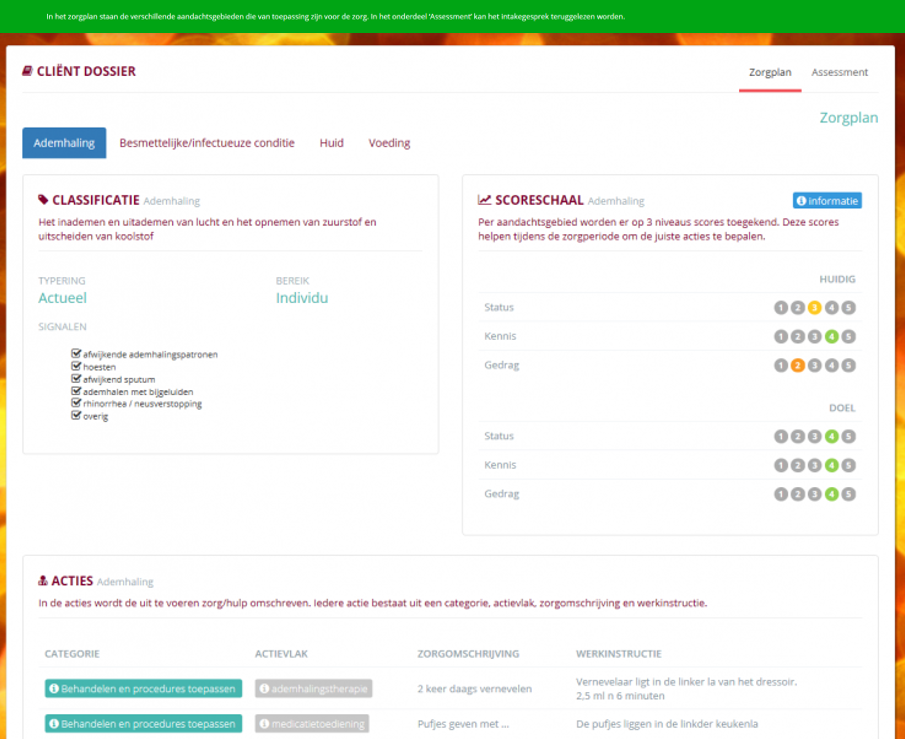Open the Voeding care area tab
Viewport: 905px width, 739px height.
[x=389, y=143]
